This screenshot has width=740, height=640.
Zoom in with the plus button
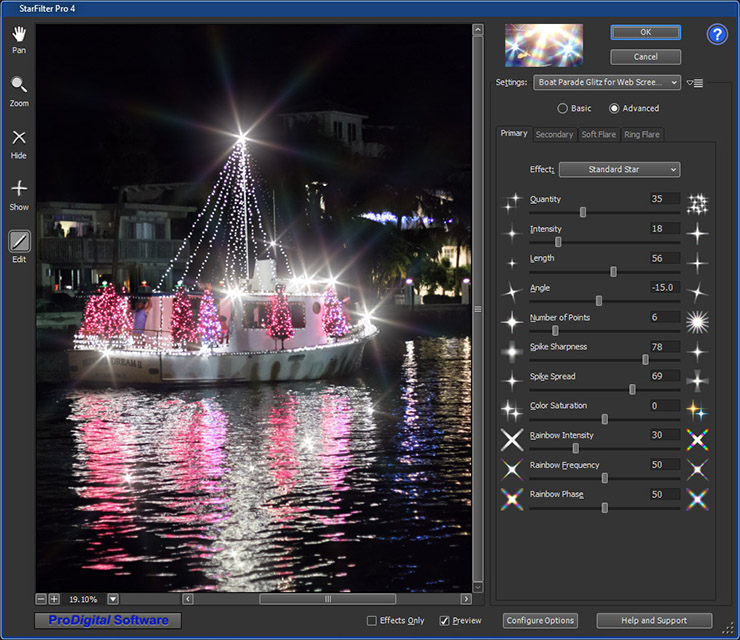point(54,599)
